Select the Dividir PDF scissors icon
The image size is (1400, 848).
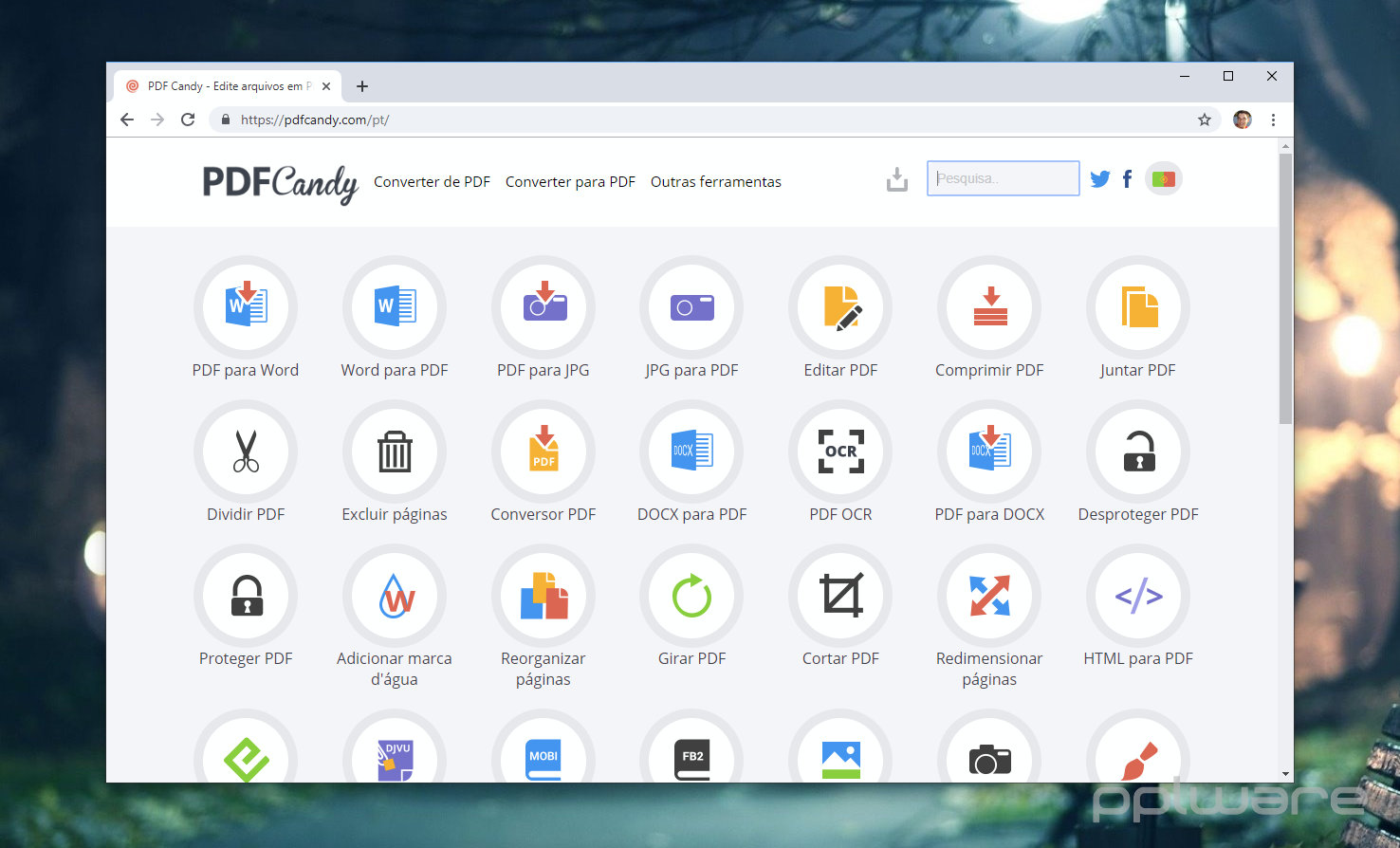coord(246,452)
